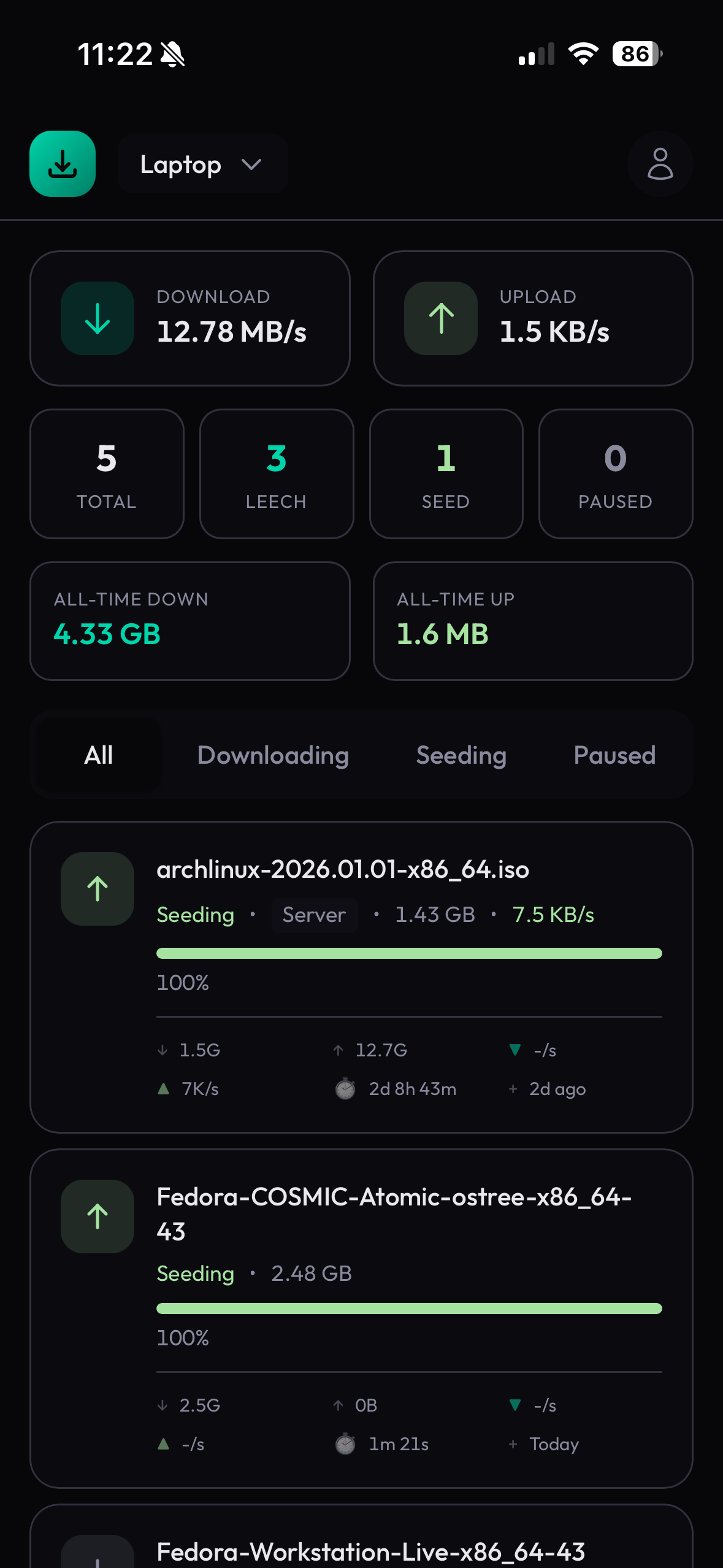Screen dimensions: 723x1568
Task: Tap the PAUSED count card
Action: [615, 474]
